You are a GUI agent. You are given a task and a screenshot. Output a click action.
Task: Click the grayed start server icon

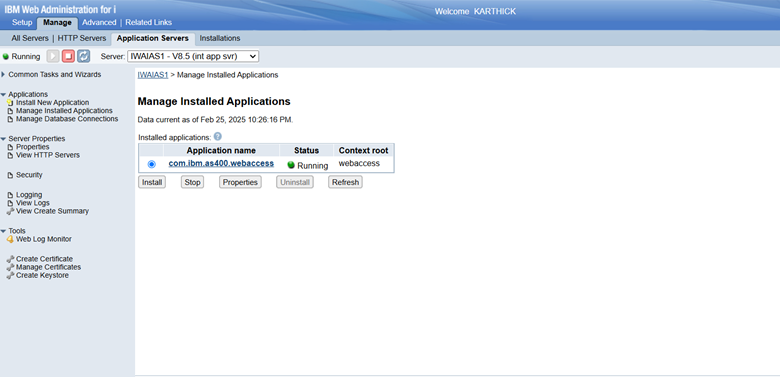click(x=53, y=56)
